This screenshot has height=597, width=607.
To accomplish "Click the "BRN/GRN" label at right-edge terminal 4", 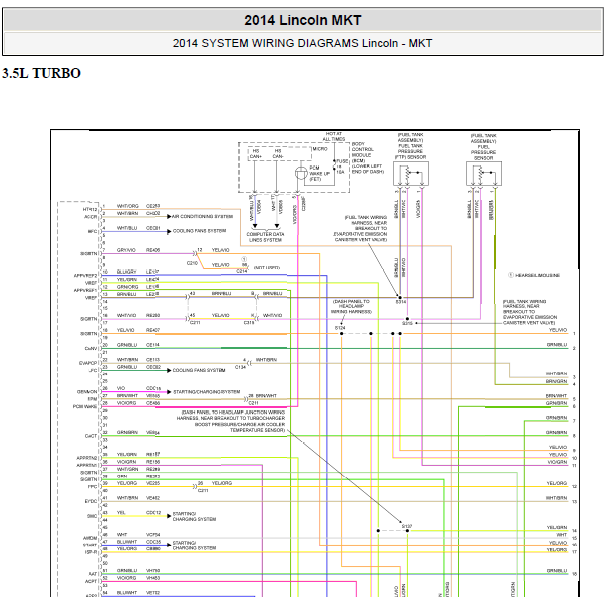I will 556,381.
